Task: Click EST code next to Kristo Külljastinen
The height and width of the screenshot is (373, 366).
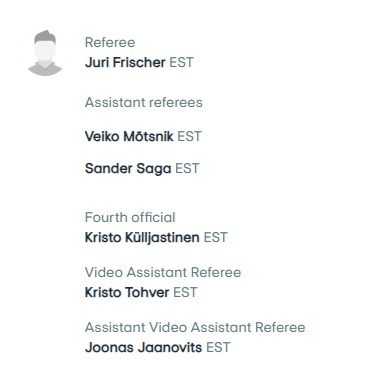Action: click(215, 237)
